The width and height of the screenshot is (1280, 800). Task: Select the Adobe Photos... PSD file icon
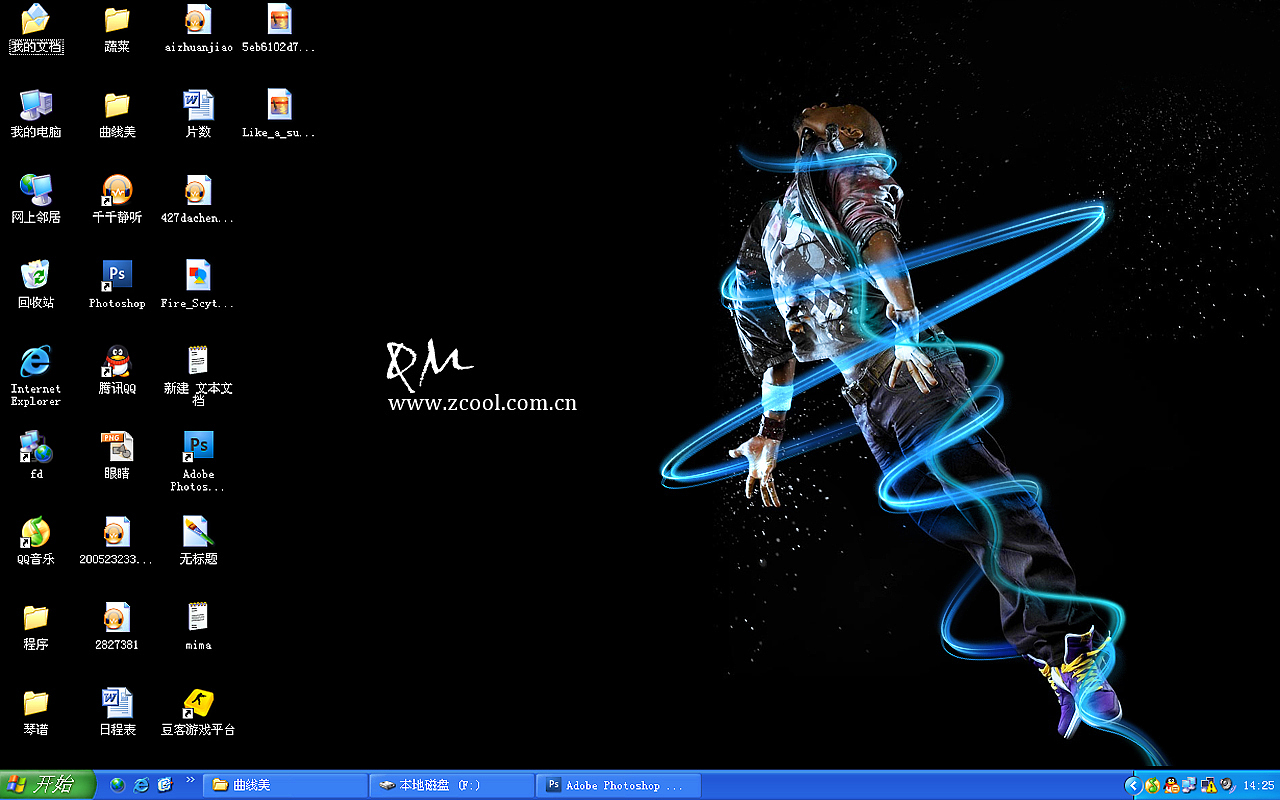click(198, 461)
